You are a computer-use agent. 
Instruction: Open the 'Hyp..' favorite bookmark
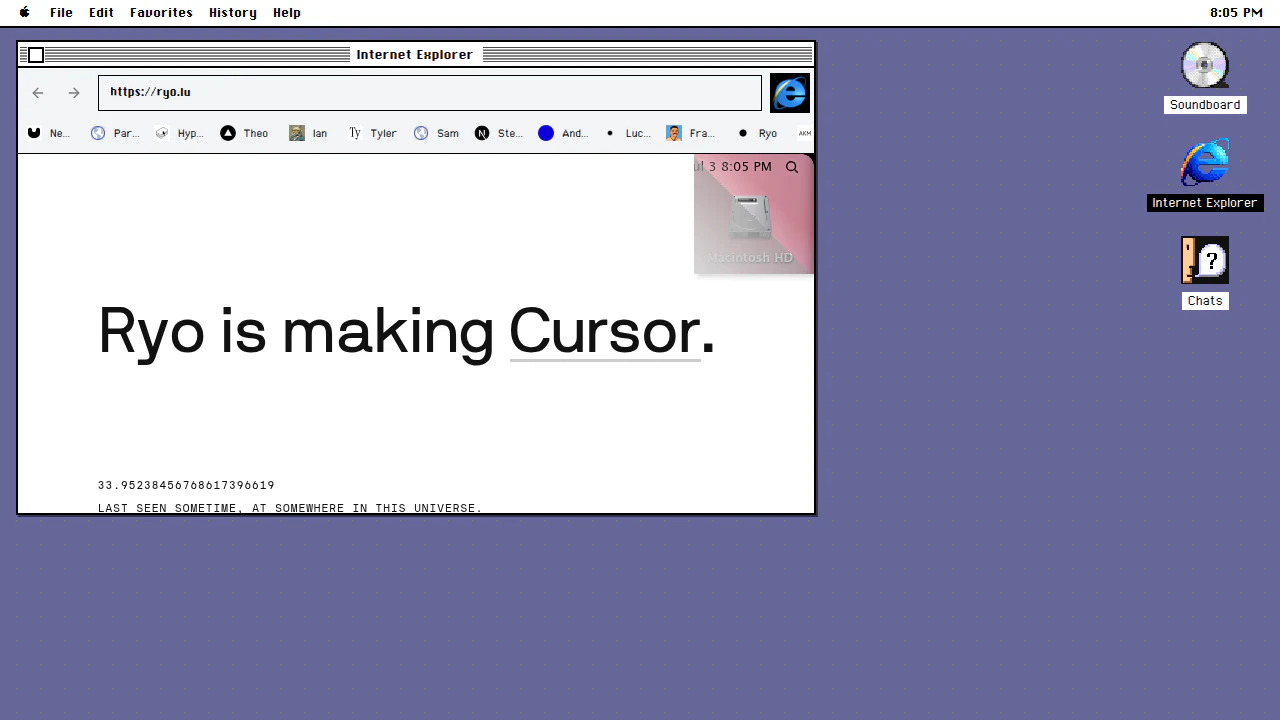[179, 133]
